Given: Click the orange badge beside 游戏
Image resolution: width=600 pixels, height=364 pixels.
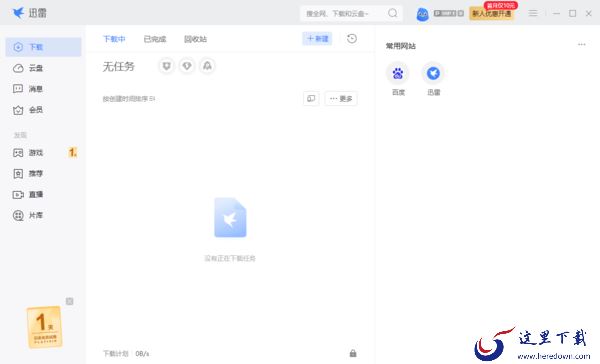Looking at the screenshot, I should (x=73, y=153).
